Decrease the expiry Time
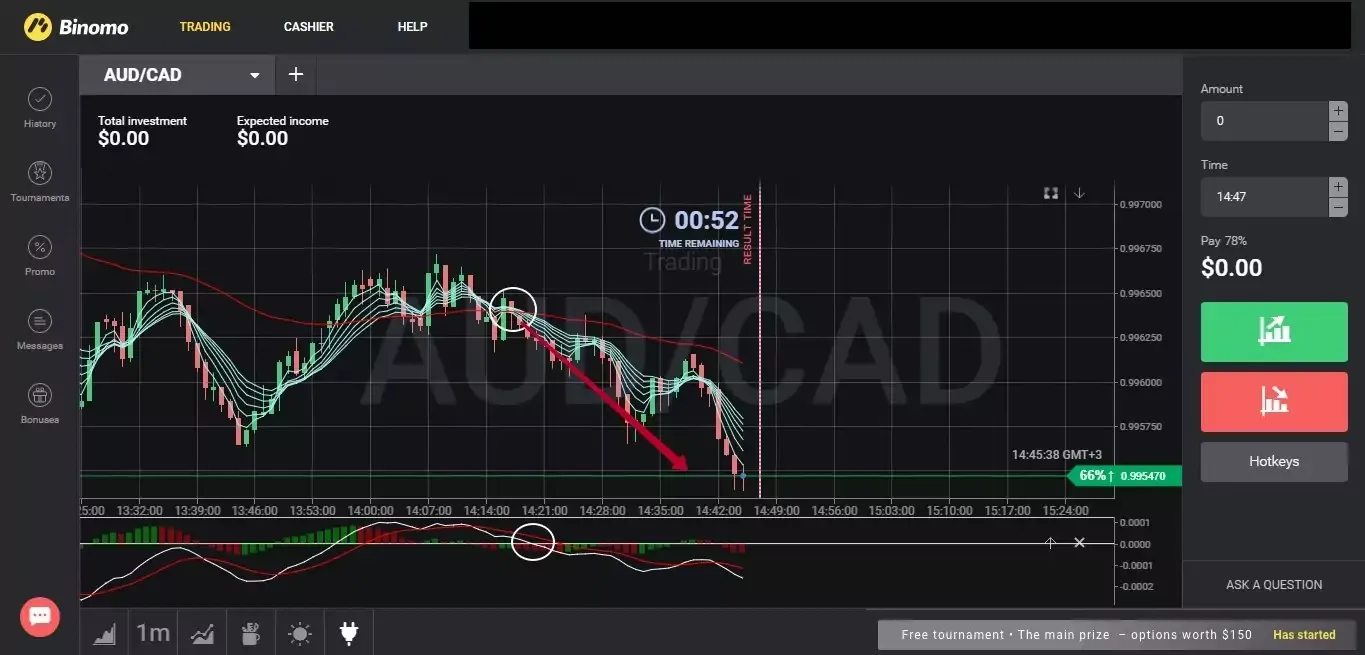 click(x=1338, y=207)
